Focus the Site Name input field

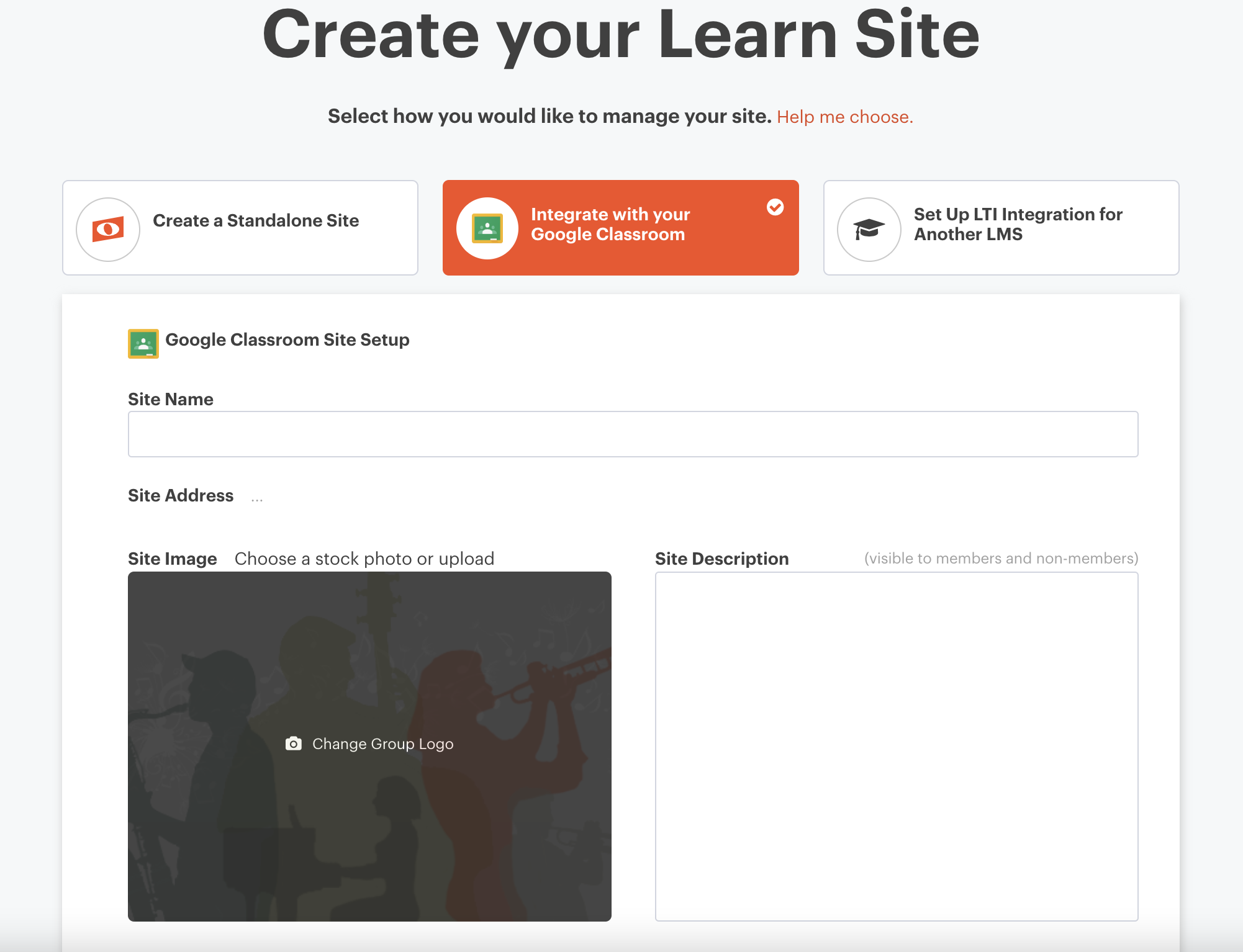[633, 434]
